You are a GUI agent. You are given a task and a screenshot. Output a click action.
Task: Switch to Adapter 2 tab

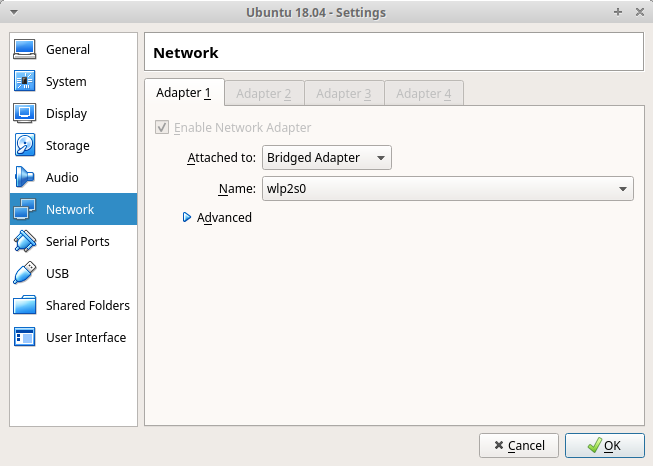tap(264, 93)
